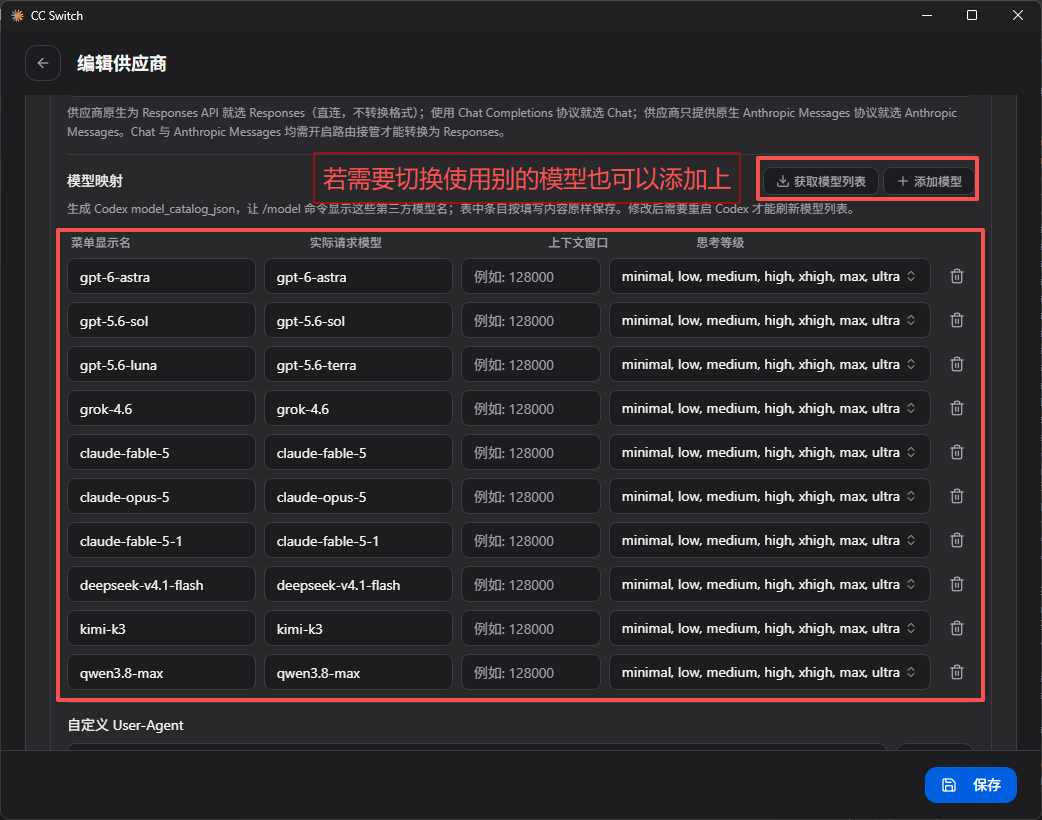Image resolution: width=1042 pixels, height=820 pixels.
Task: Edit menu display name gpt-5.6-sol
Action: point(161,320)
